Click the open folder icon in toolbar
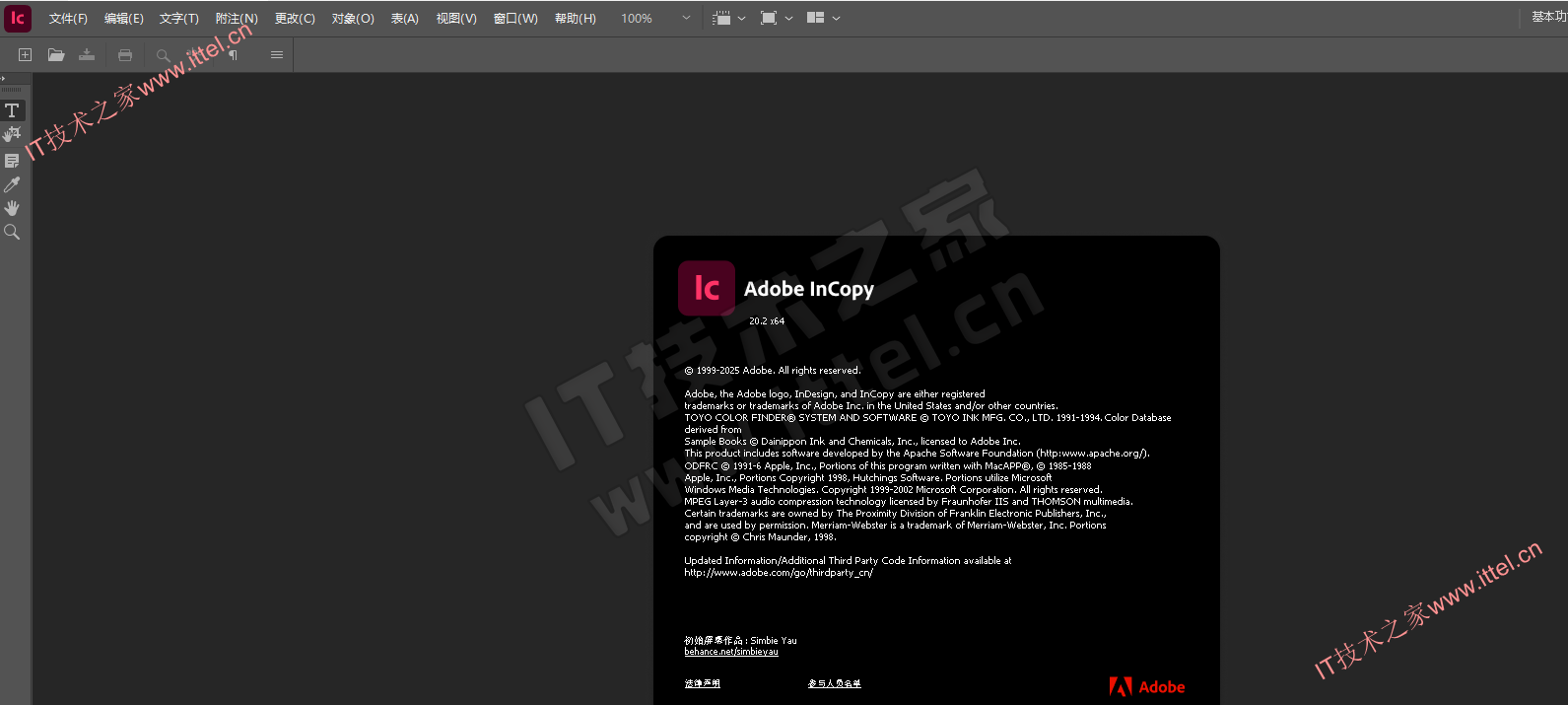 click(x=56, y=55)
